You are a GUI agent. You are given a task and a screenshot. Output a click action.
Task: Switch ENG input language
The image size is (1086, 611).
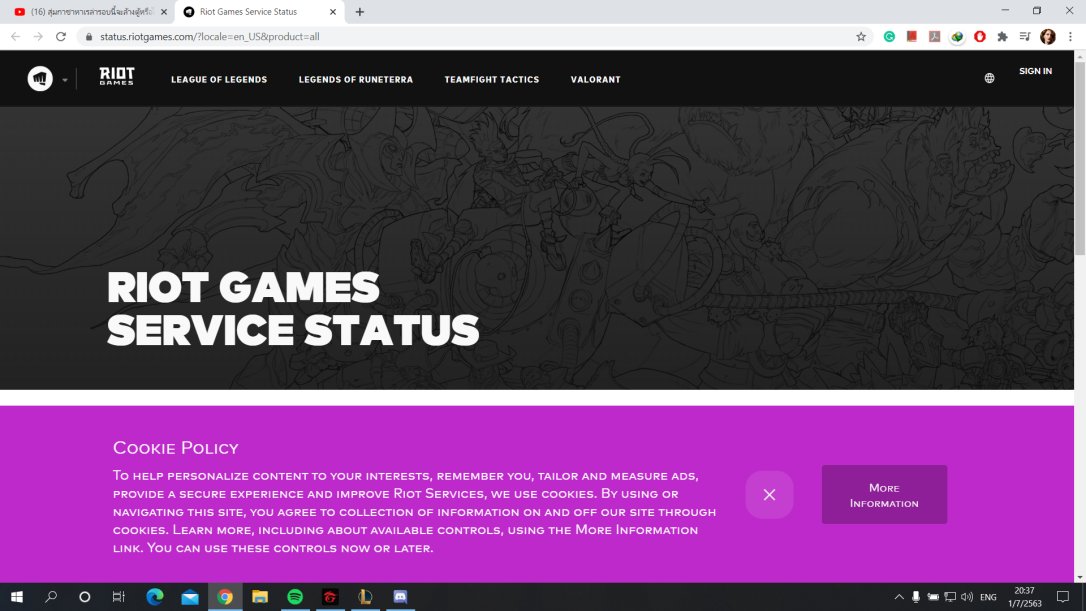[x=988, y=596]
